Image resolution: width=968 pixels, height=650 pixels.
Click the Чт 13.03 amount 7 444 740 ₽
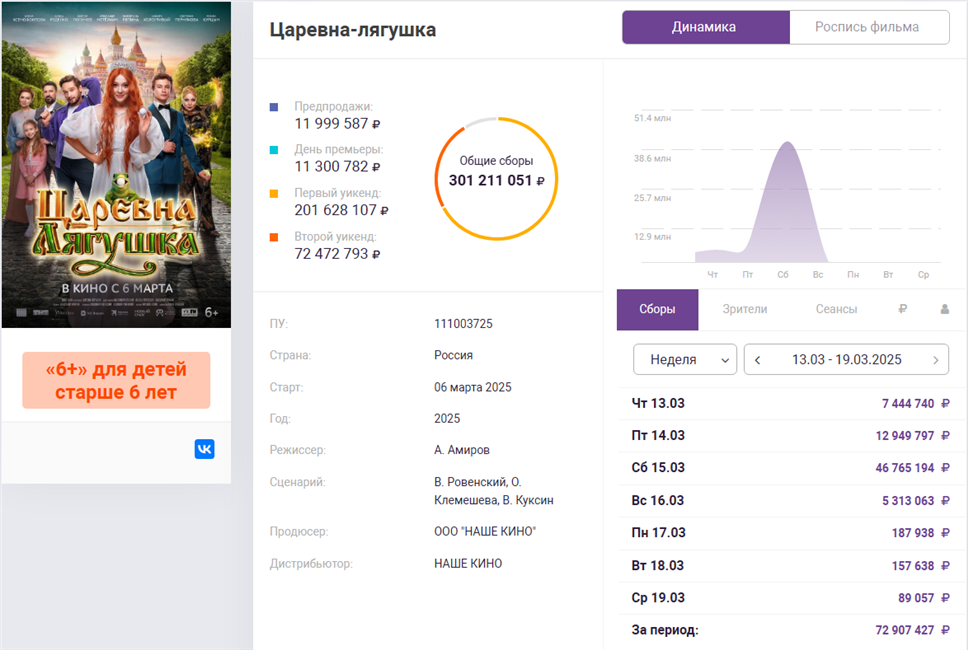point(916,404)
